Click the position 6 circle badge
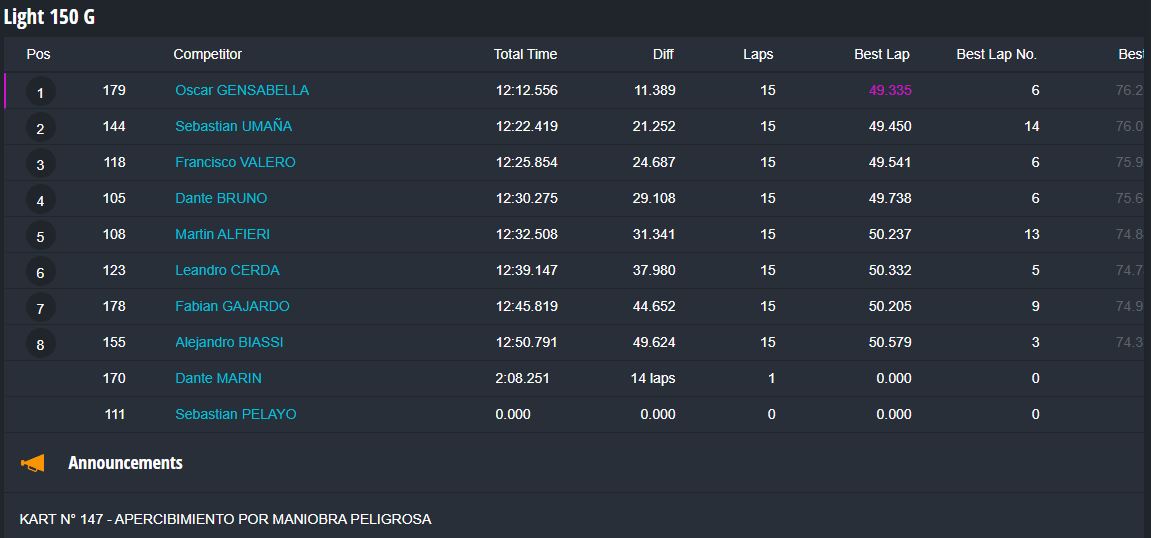This screenshot has width=1151, height=538. point(40,273)
